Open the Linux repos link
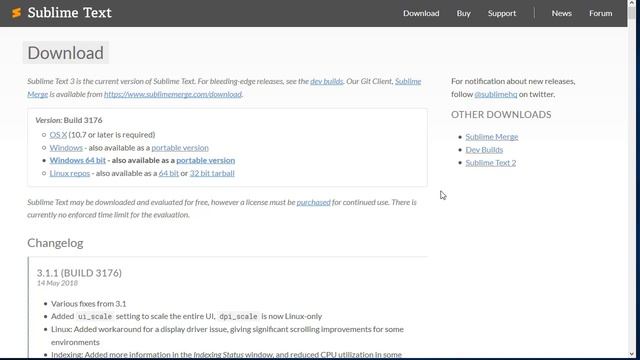The image size is (640, 360). [x=70, y=173]
